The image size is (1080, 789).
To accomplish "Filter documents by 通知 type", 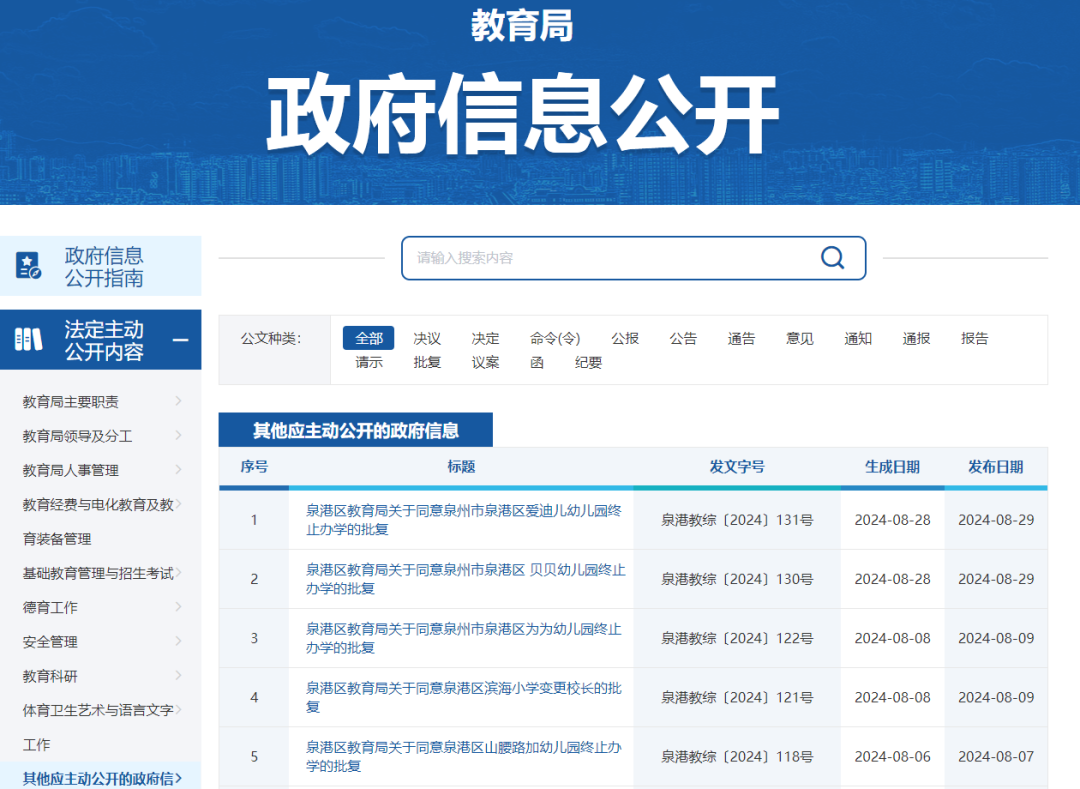I will coord(858,338).
